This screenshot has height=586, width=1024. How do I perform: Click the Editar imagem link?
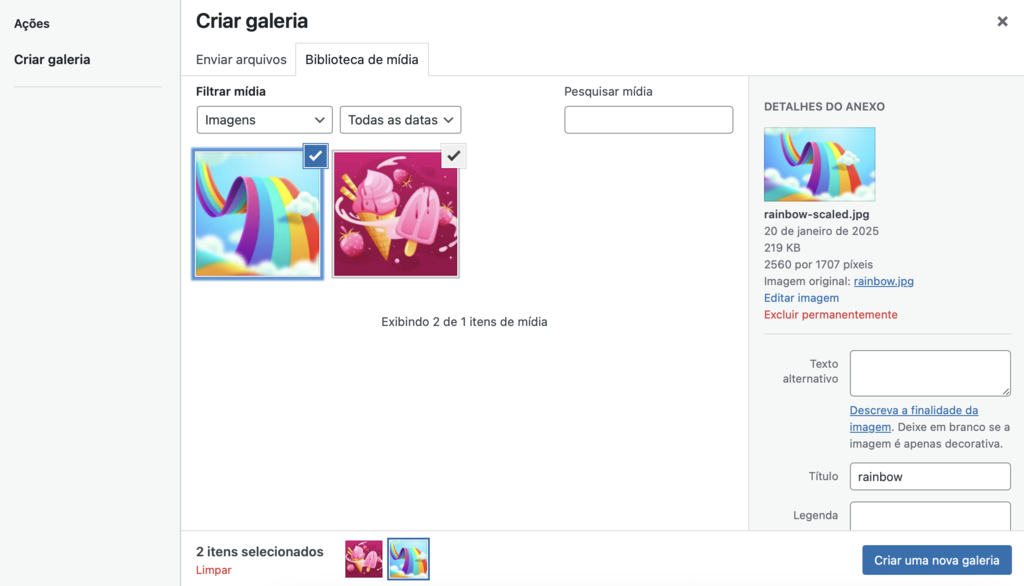[x=801, y=297]
